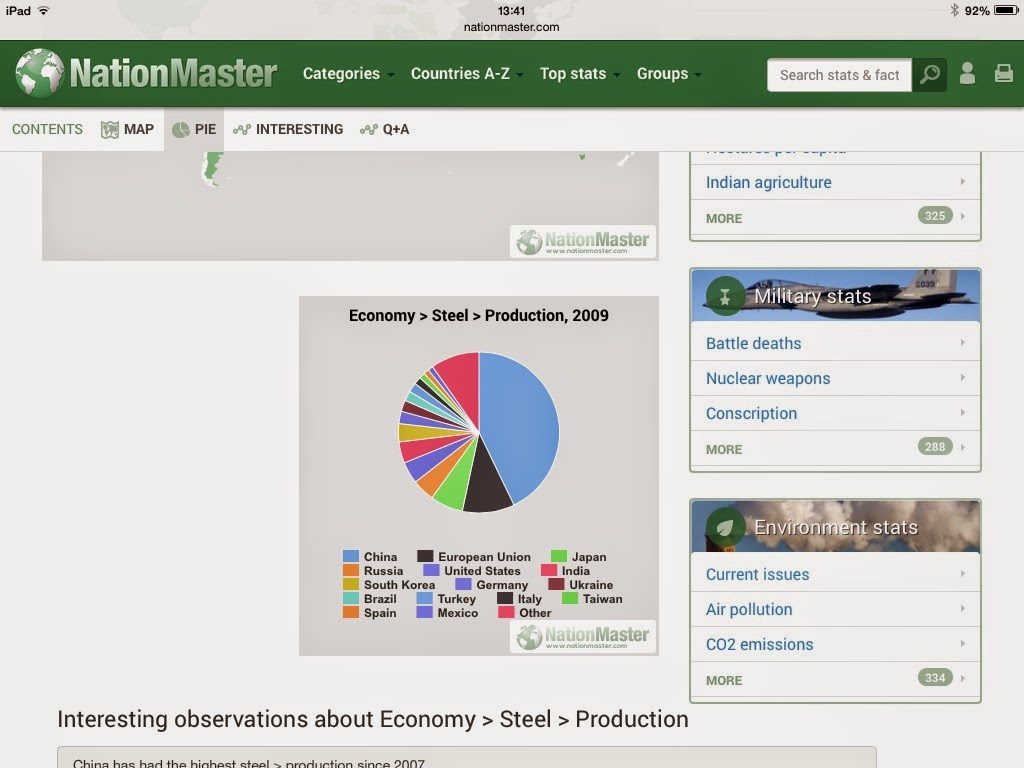Click the 'United States' legend label
Screen dimensions: 1024x768
click(482, 571)
